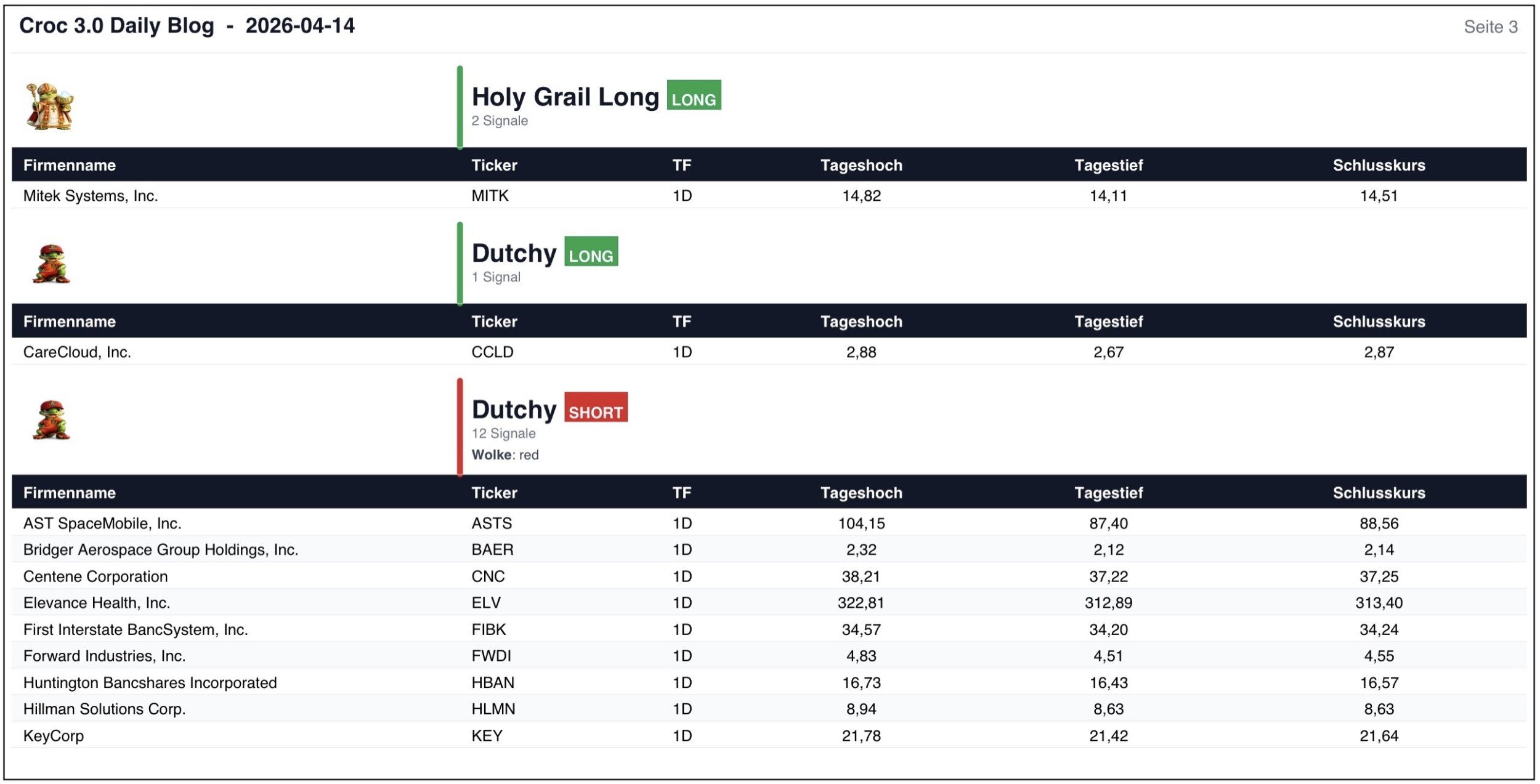Click the Seite 3 page indicator
This screenshot has width=1540, height=784.
pyautogui.click(x=1490, y=27)
